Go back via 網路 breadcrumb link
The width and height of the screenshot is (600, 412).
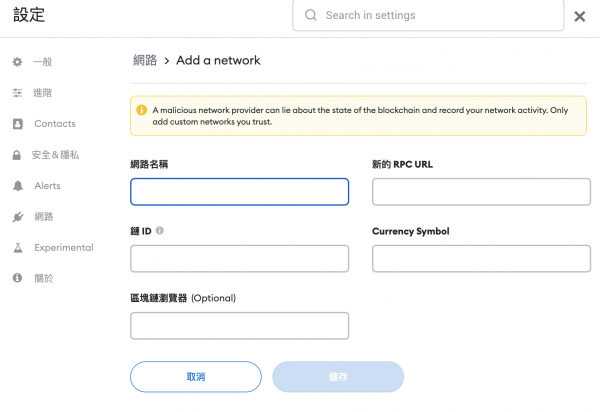tap(145, 60)
